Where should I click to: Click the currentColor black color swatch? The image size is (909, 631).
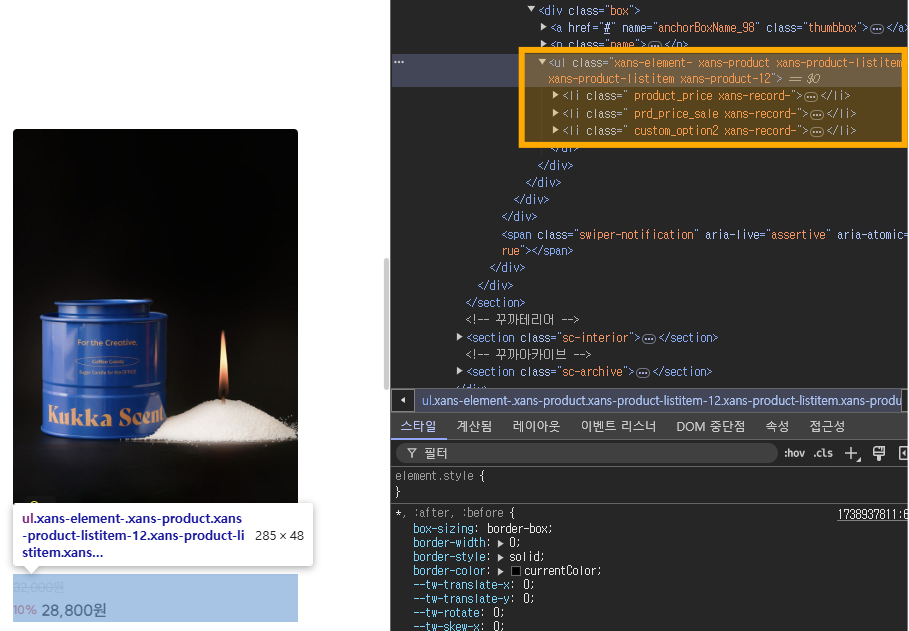coord(516,571)
